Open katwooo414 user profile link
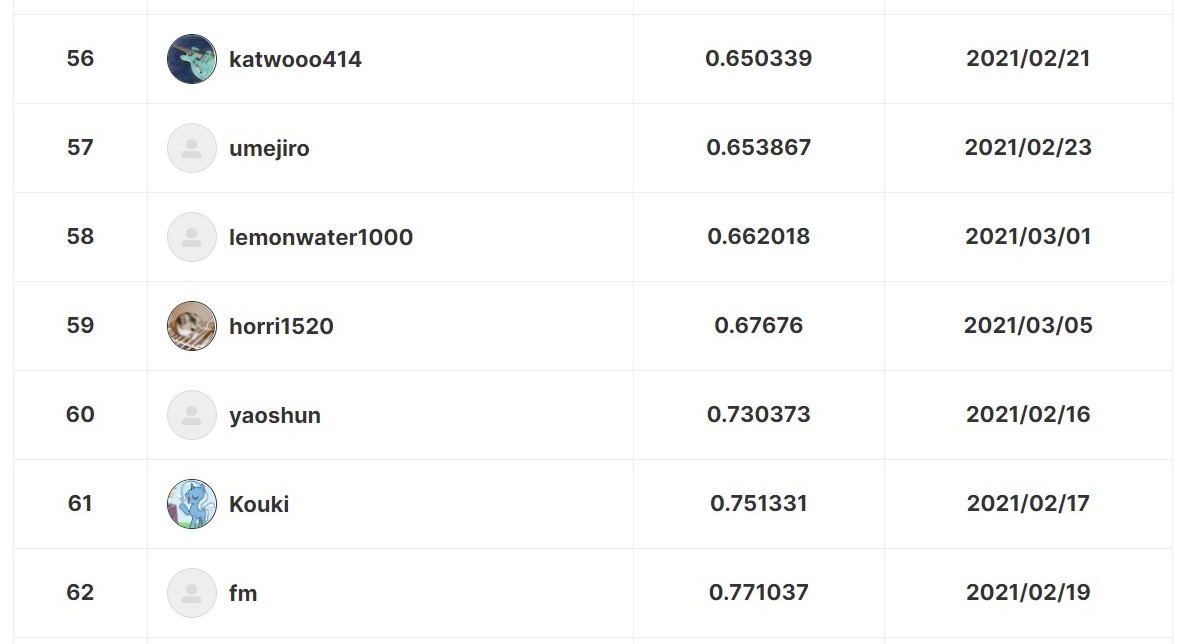 pyautogui.click(x=295, y=59)
